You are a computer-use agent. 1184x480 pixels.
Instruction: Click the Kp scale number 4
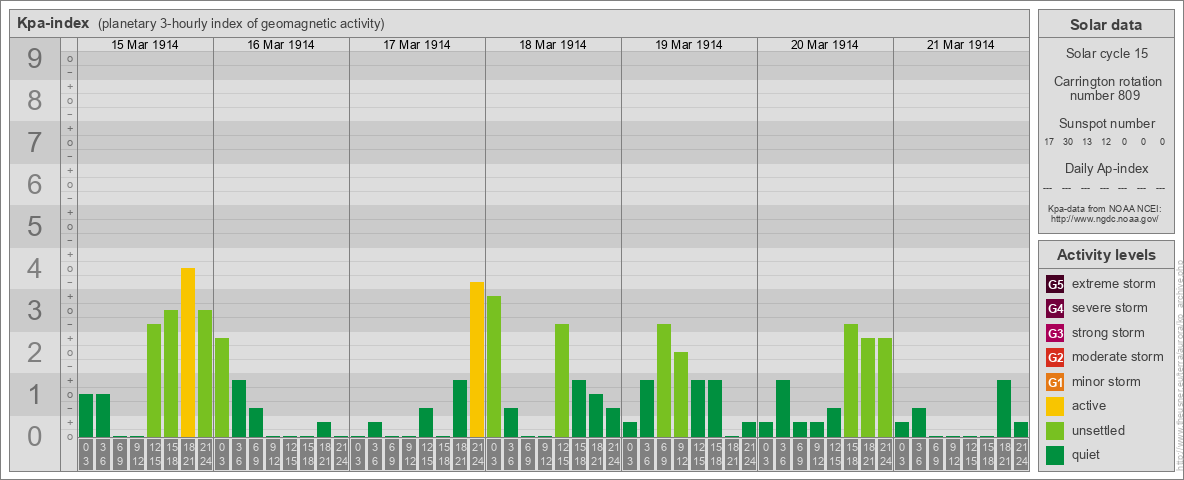(x=34, y=268)
